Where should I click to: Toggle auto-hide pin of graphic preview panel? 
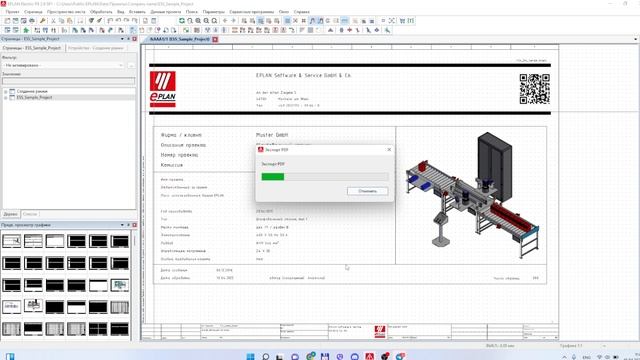128,225
